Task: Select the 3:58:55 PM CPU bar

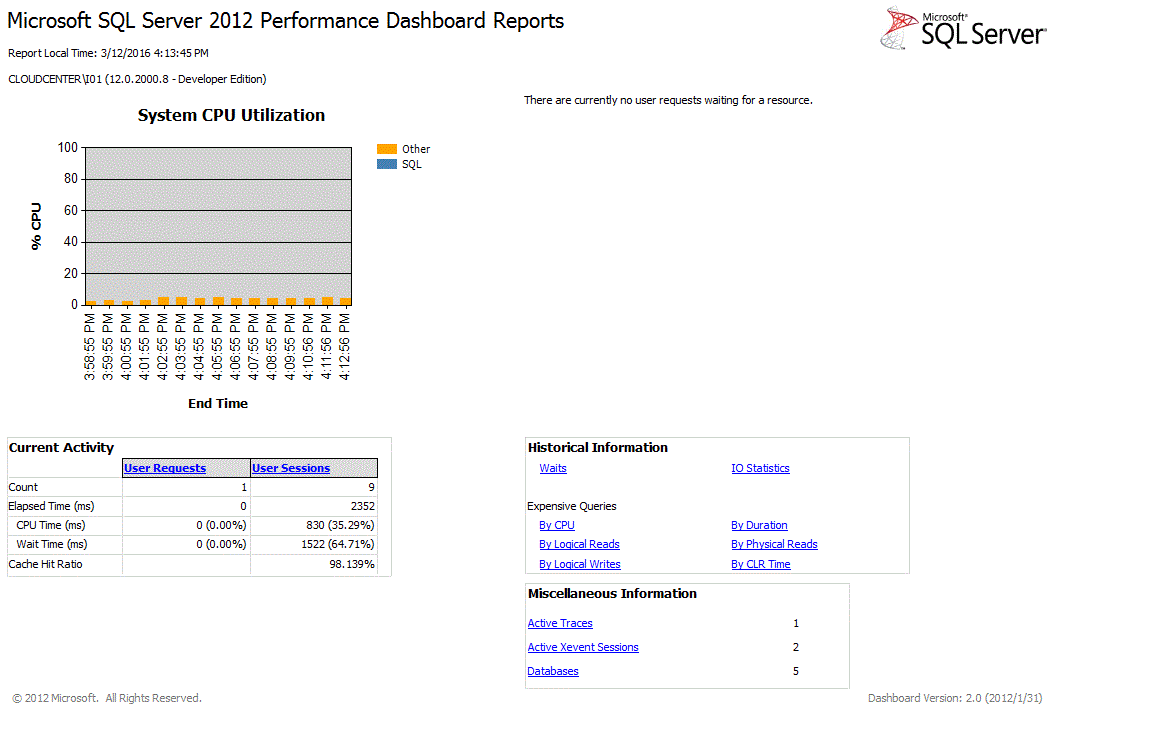Action: click(x=91, y=302)
